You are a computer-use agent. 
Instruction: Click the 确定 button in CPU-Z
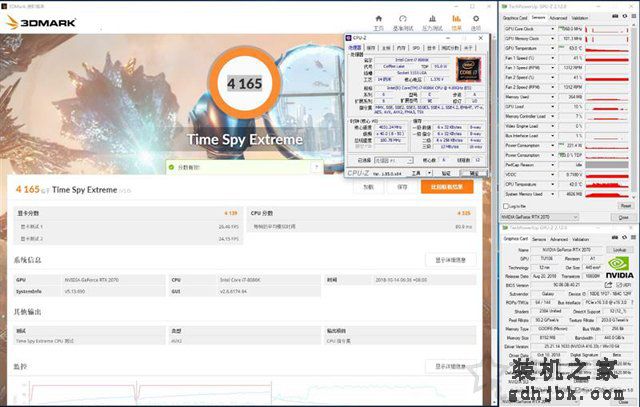coord(473,173)
